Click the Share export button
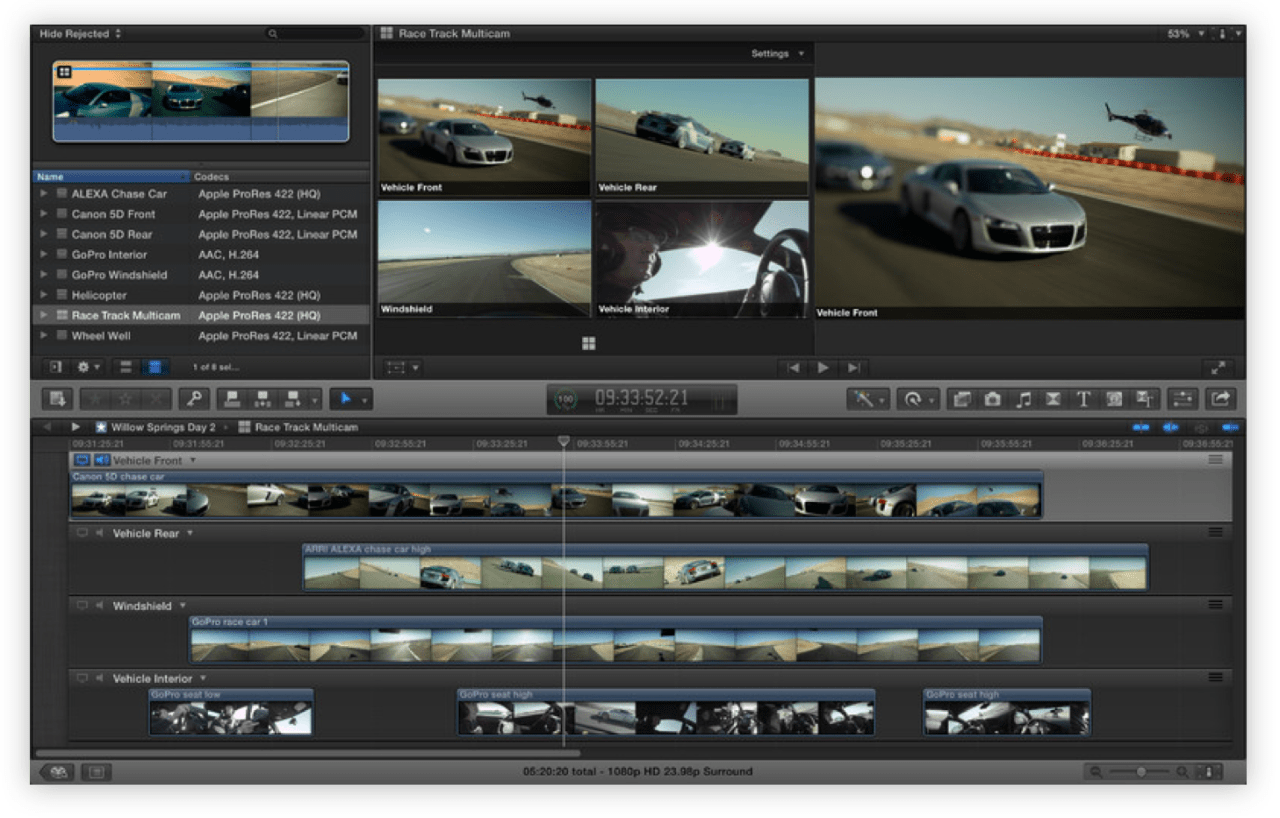The width and height of the screenshot is (1280, 818). 1221,399
